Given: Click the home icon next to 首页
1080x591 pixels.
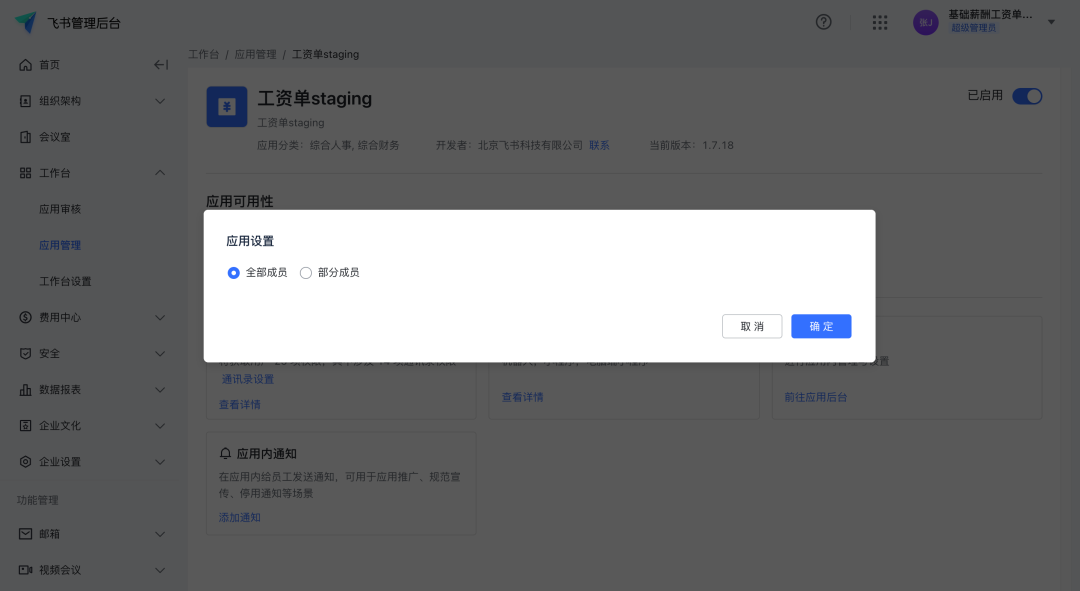Looking at the screenshot, I should [25, 65].
